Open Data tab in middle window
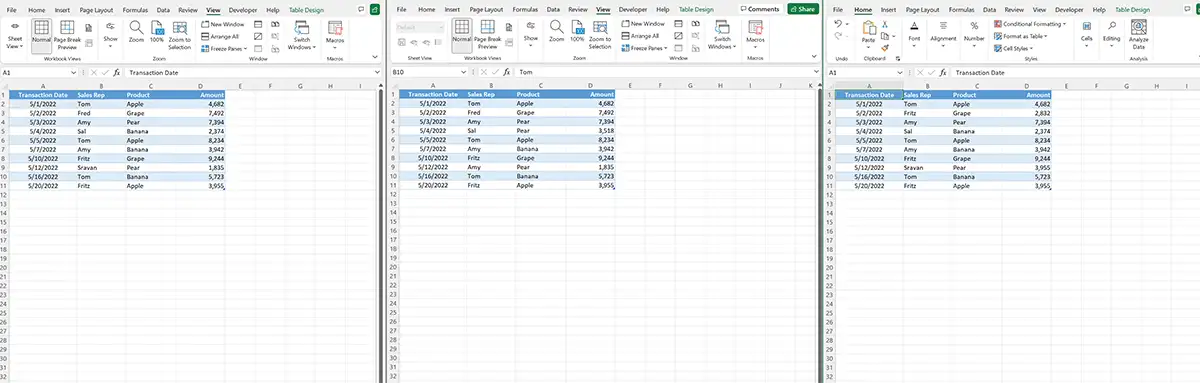1200x383 pixels. tap(553, 9)
